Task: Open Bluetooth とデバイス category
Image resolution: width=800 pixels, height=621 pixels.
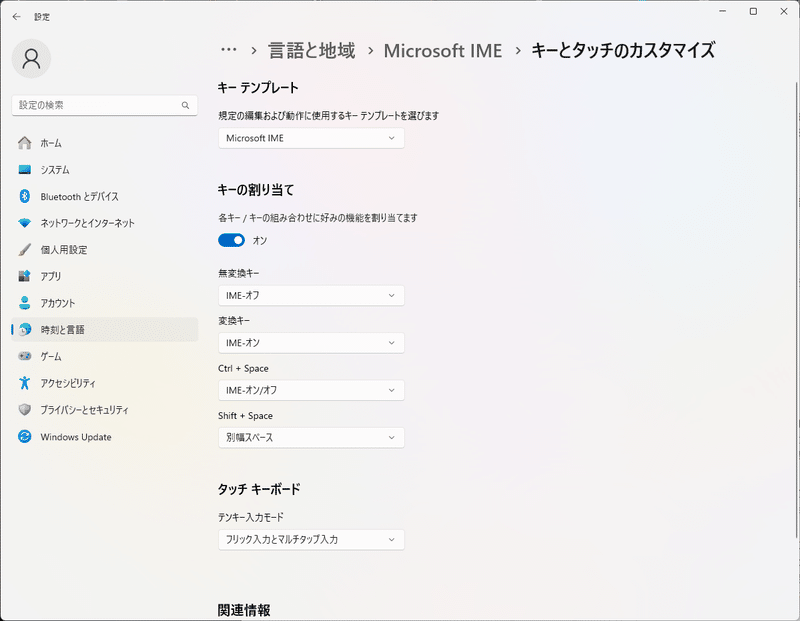Action: click(105, 196)
